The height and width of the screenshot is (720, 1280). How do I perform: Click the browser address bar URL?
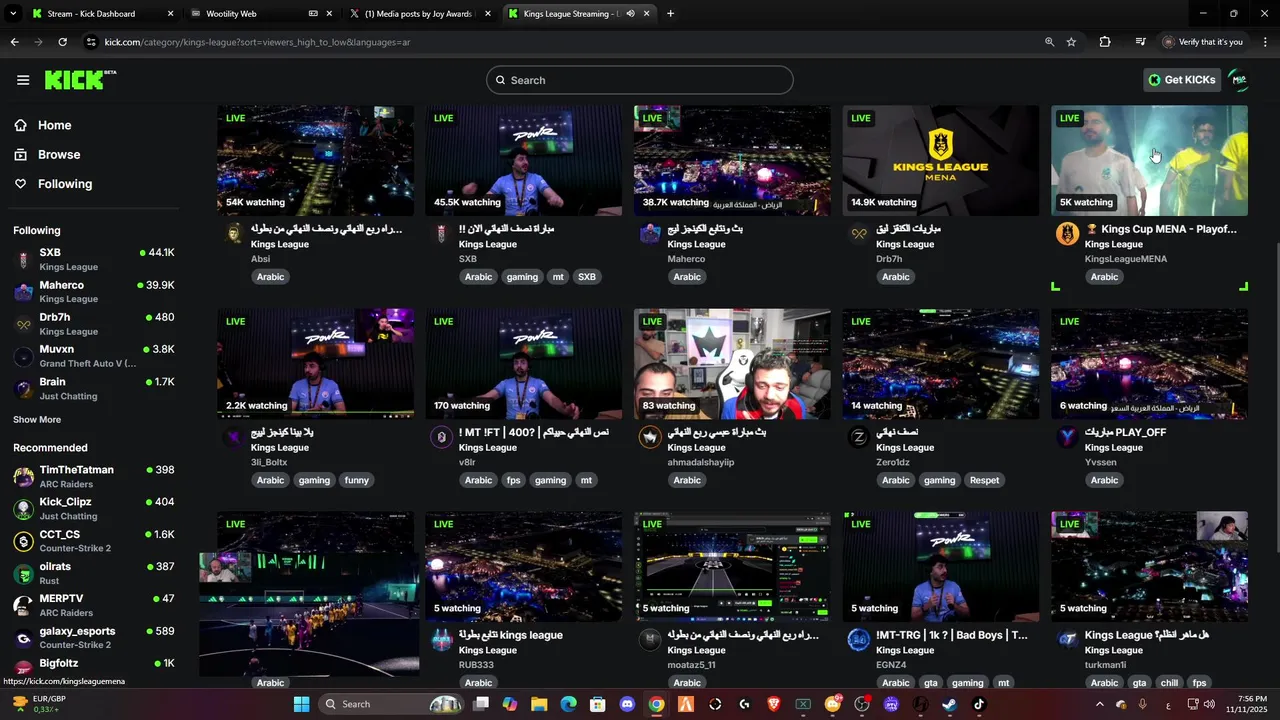[x=258, y=42]
